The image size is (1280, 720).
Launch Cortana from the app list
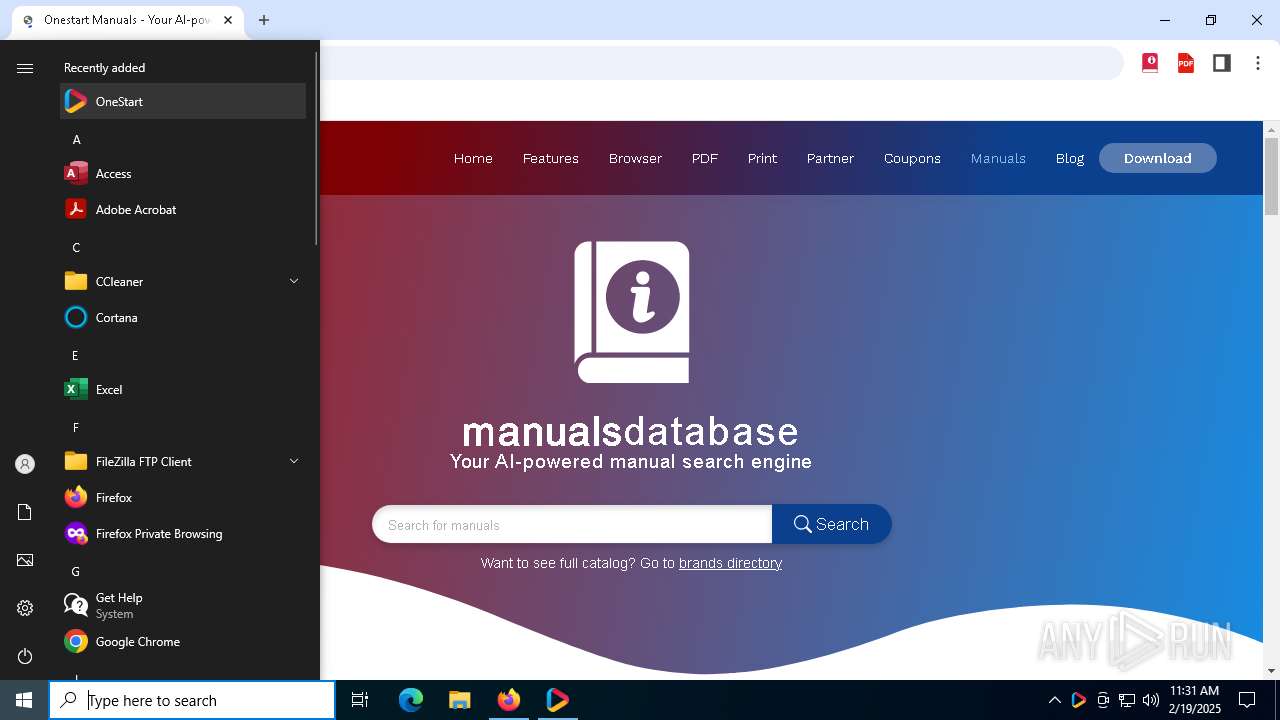(x=183, y=317)
